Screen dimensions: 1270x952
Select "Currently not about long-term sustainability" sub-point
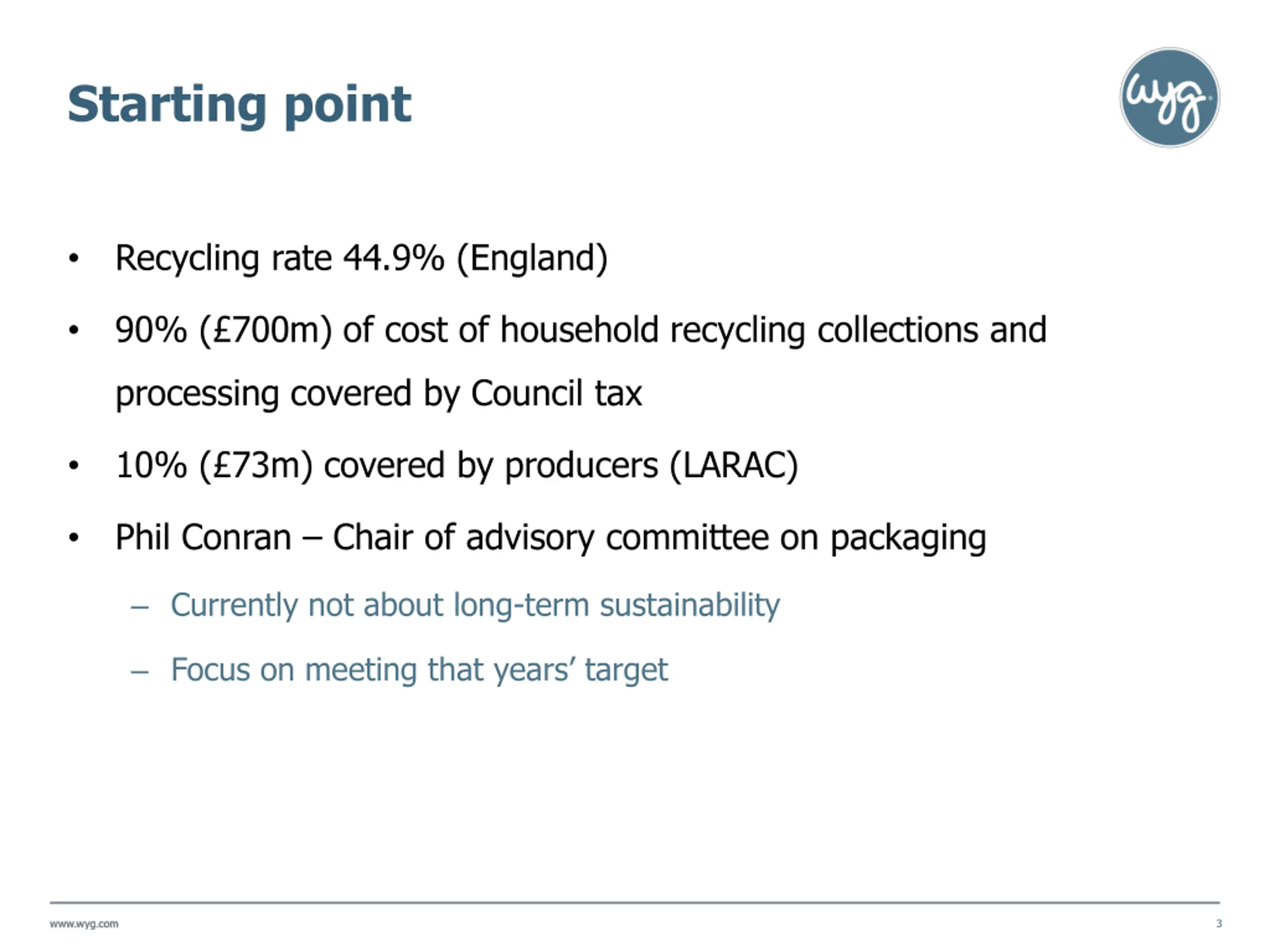click(475, 605)
